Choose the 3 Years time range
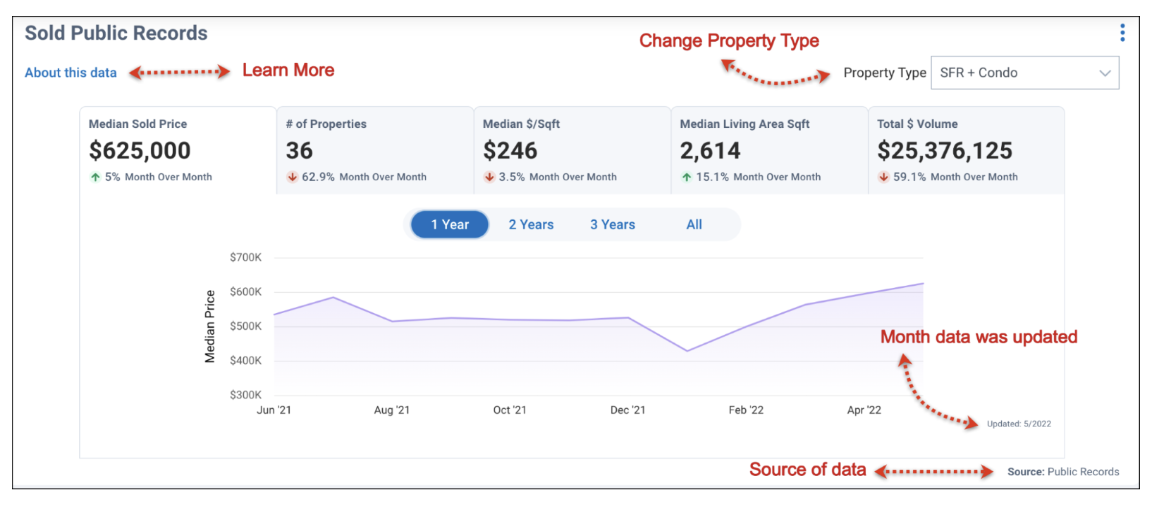Screen dimensions: 1156x506 (612, 224)
